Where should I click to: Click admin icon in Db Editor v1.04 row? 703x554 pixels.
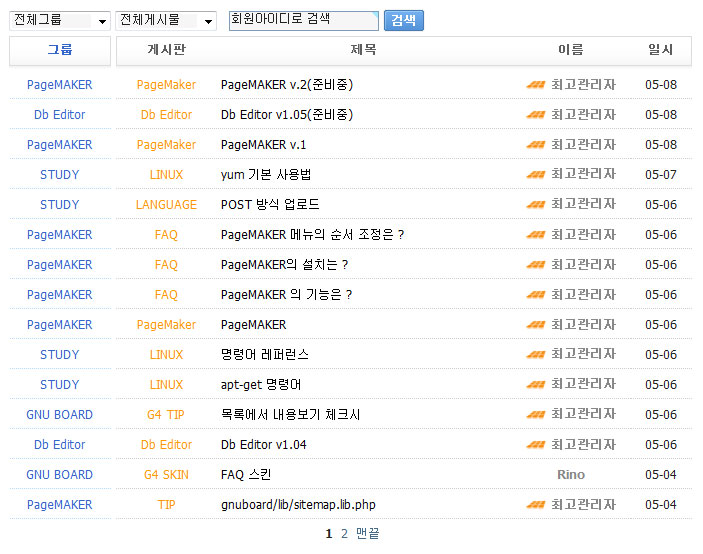point(535,445)
